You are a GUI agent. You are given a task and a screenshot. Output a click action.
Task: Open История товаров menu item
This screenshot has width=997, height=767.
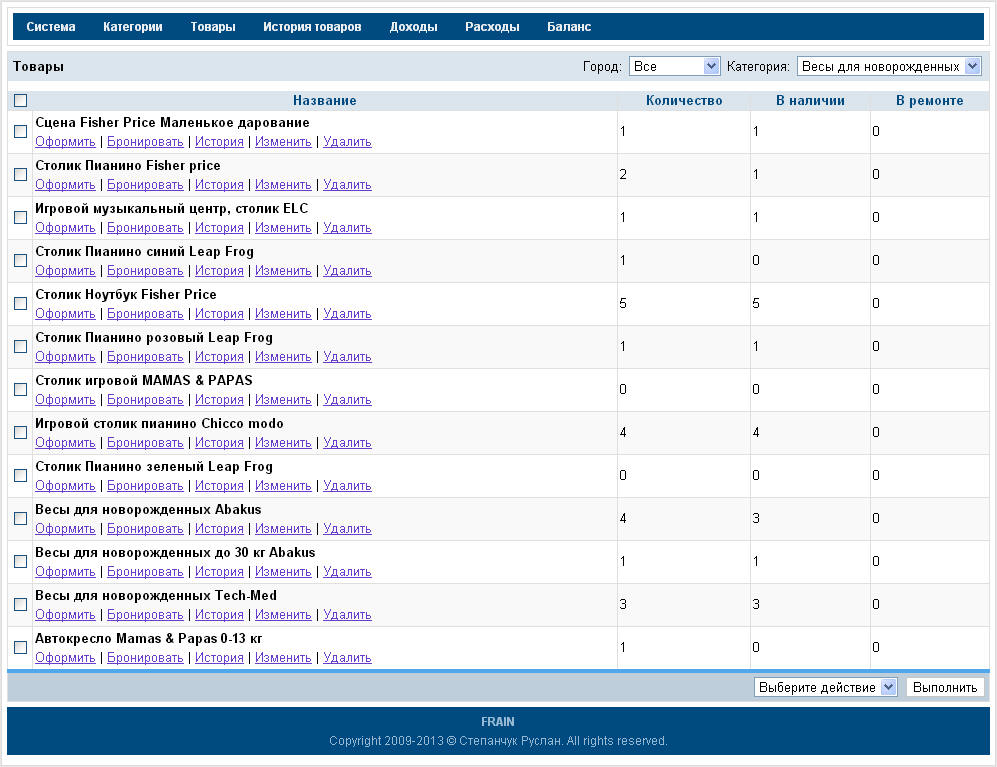tap(312, 27)
